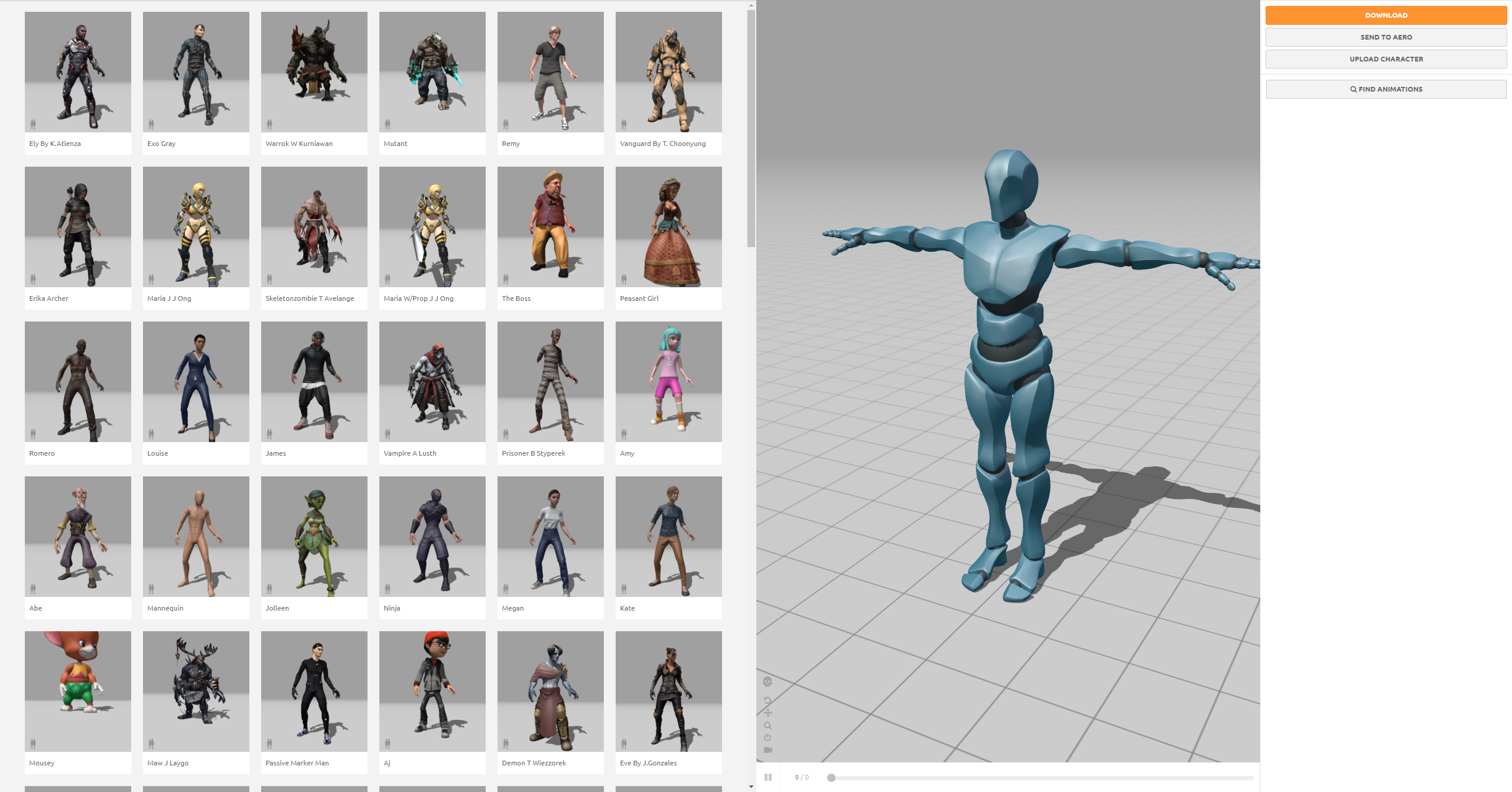
Task: Select the Mannequin character thumbnail
Action: click(196, 536)
